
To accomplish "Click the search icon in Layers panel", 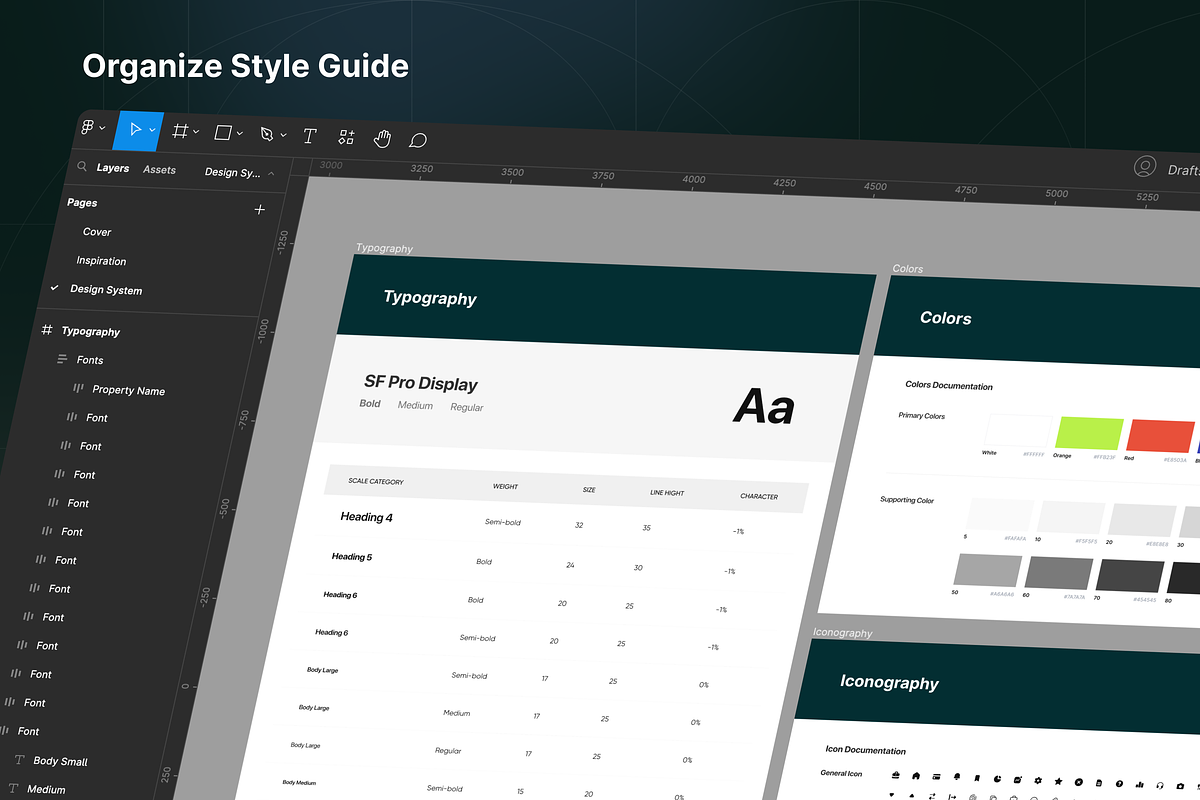I will tap(81, 167).
